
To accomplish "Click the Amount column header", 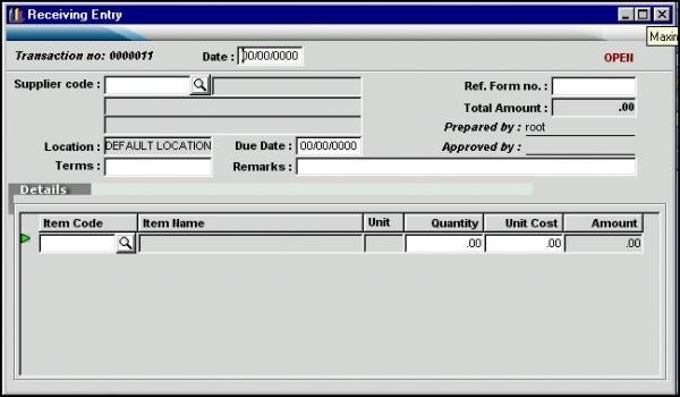I will [603, 223].
